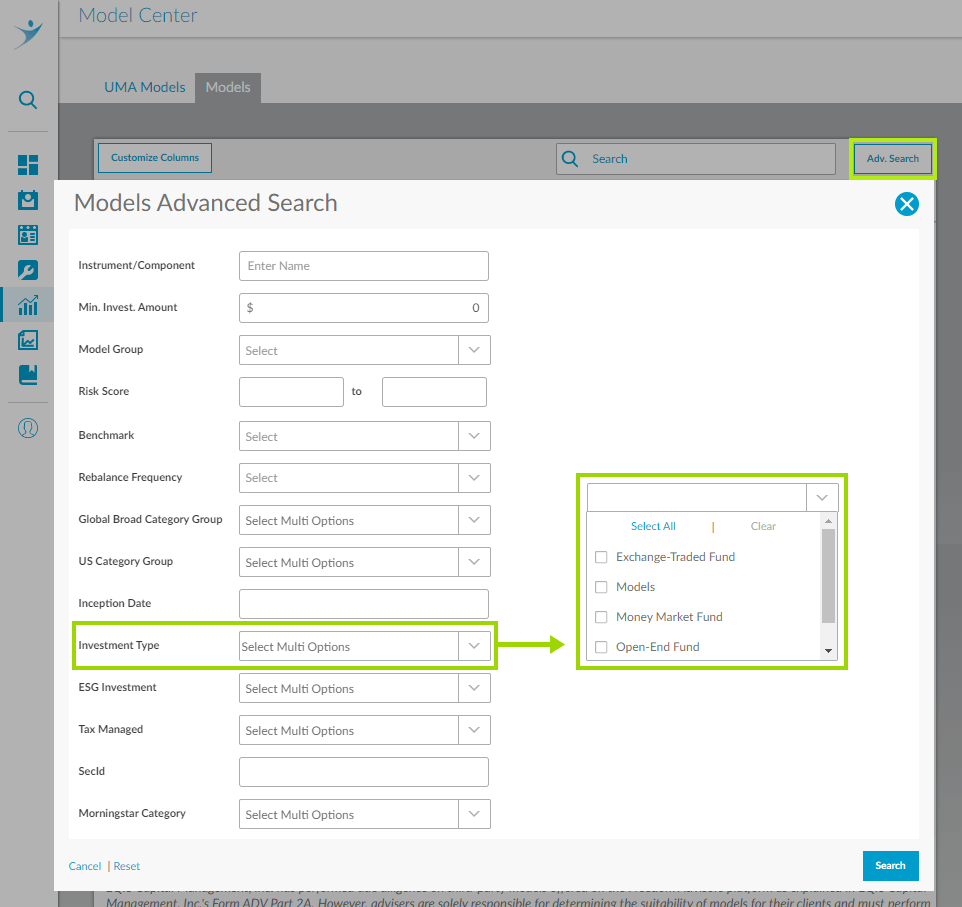Open the dashboard grid icon
Image resolution: width=962 pixels, height=907 pixels.
pos(28,165)
